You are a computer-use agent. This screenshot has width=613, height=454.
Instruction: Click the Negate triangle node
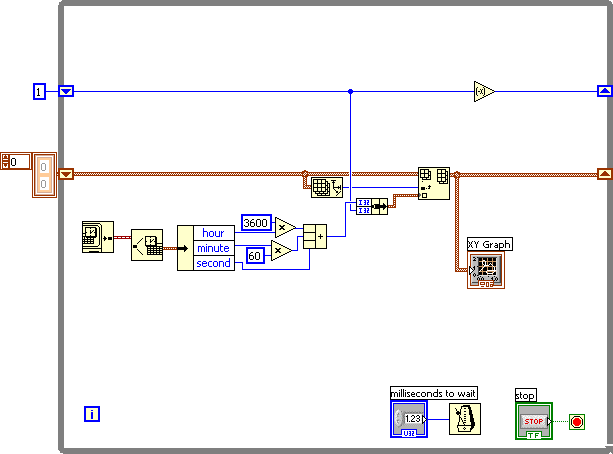click(484, 92)
